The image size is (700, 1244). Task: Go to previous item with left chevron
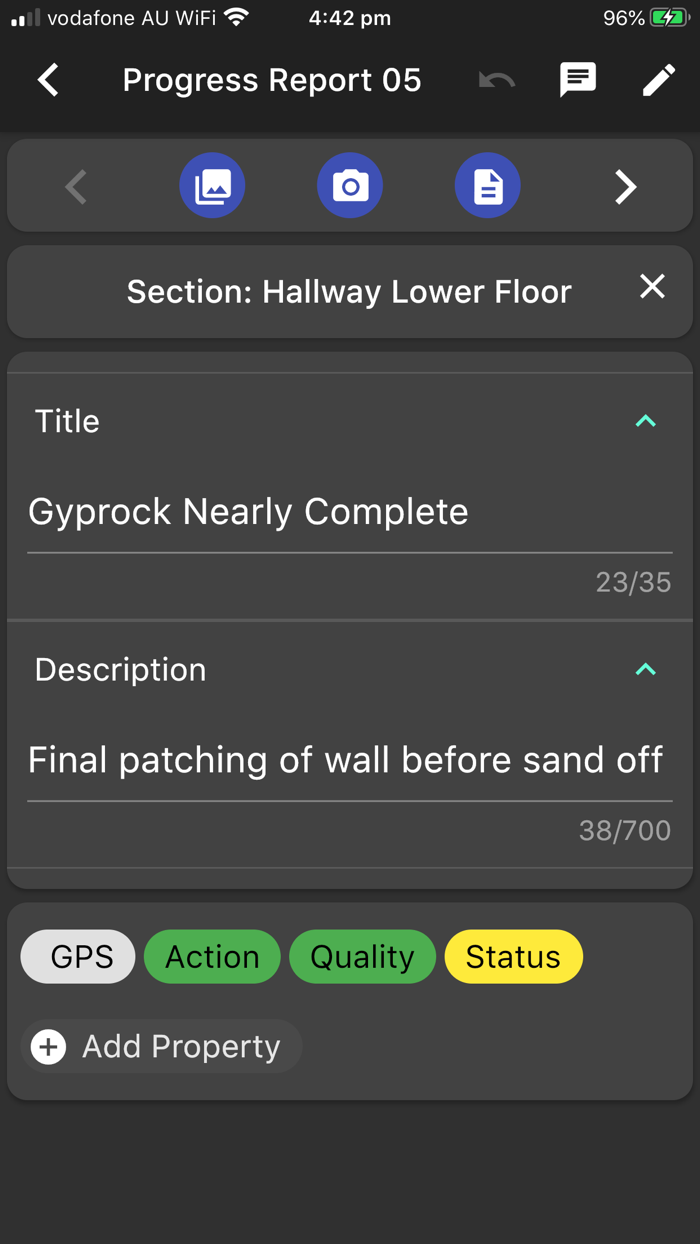pos(76,187)
